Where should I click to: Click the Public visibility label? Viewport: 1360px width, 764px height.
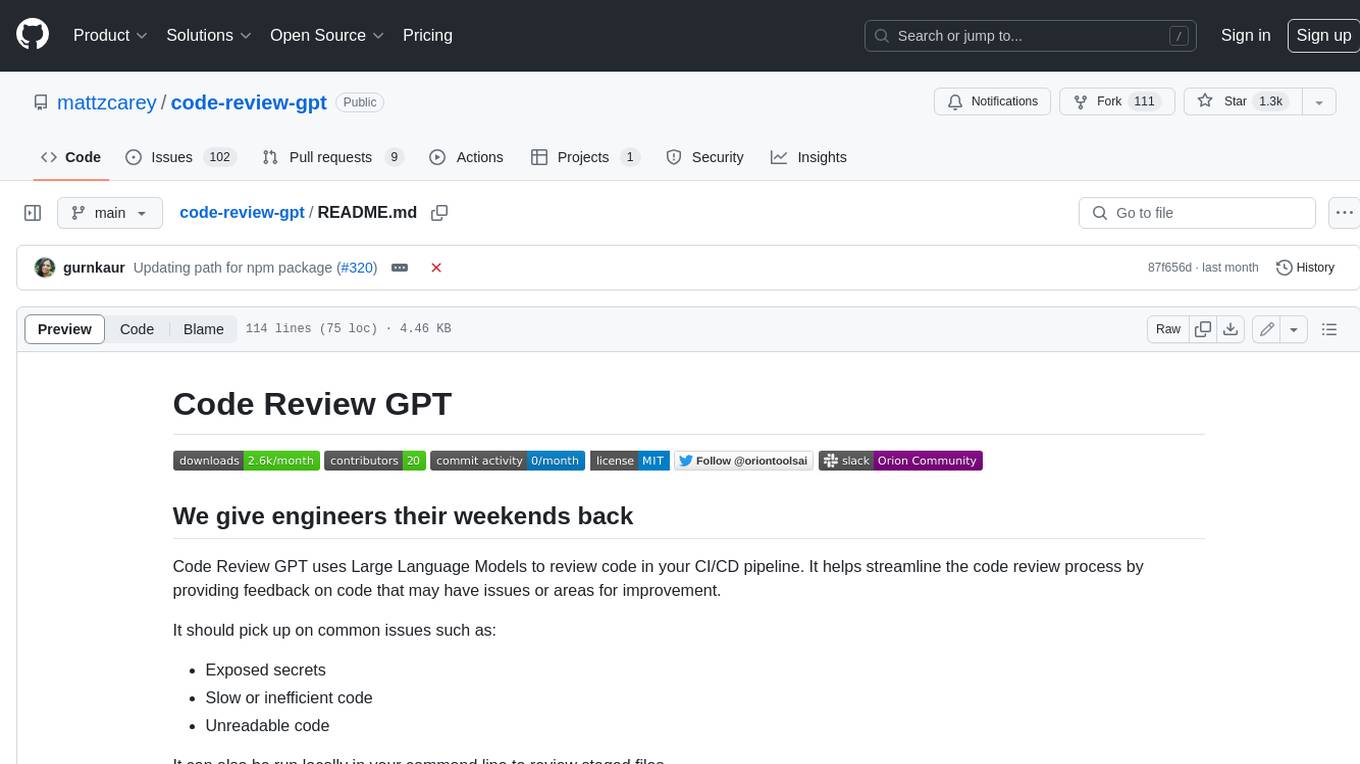tap(360, 102)
